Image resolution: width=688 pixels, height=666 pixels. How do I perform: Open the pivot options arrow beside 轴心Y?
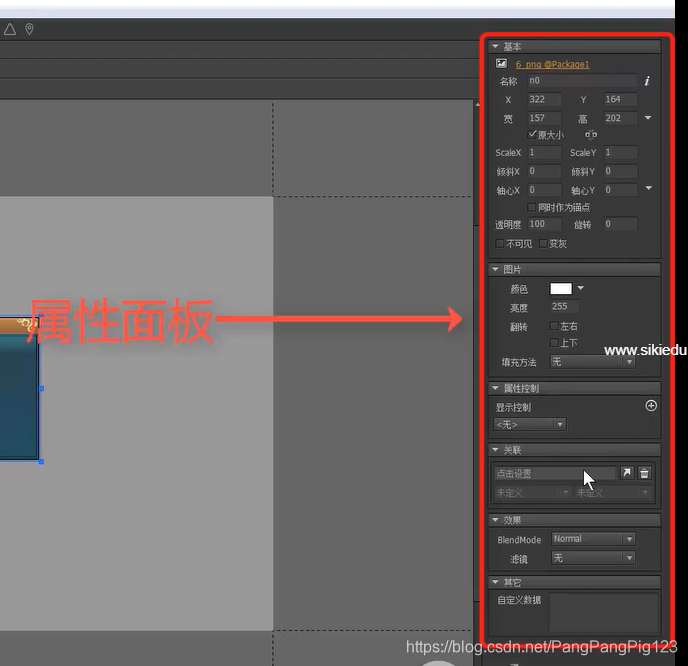point(649,188)
